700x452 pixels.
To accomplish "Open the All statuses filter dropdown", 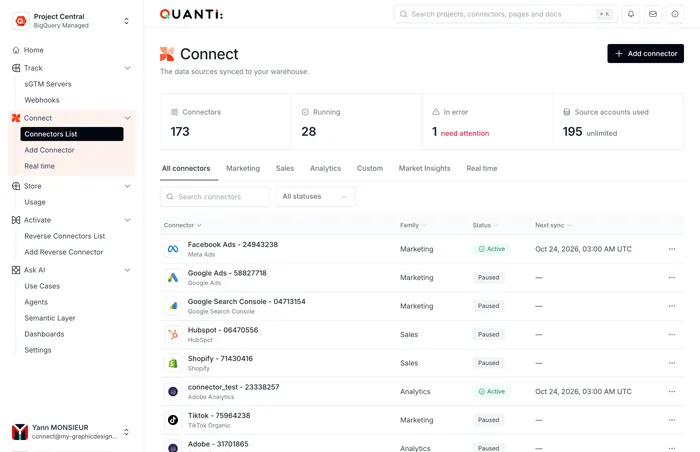I will tap(316, 197).
